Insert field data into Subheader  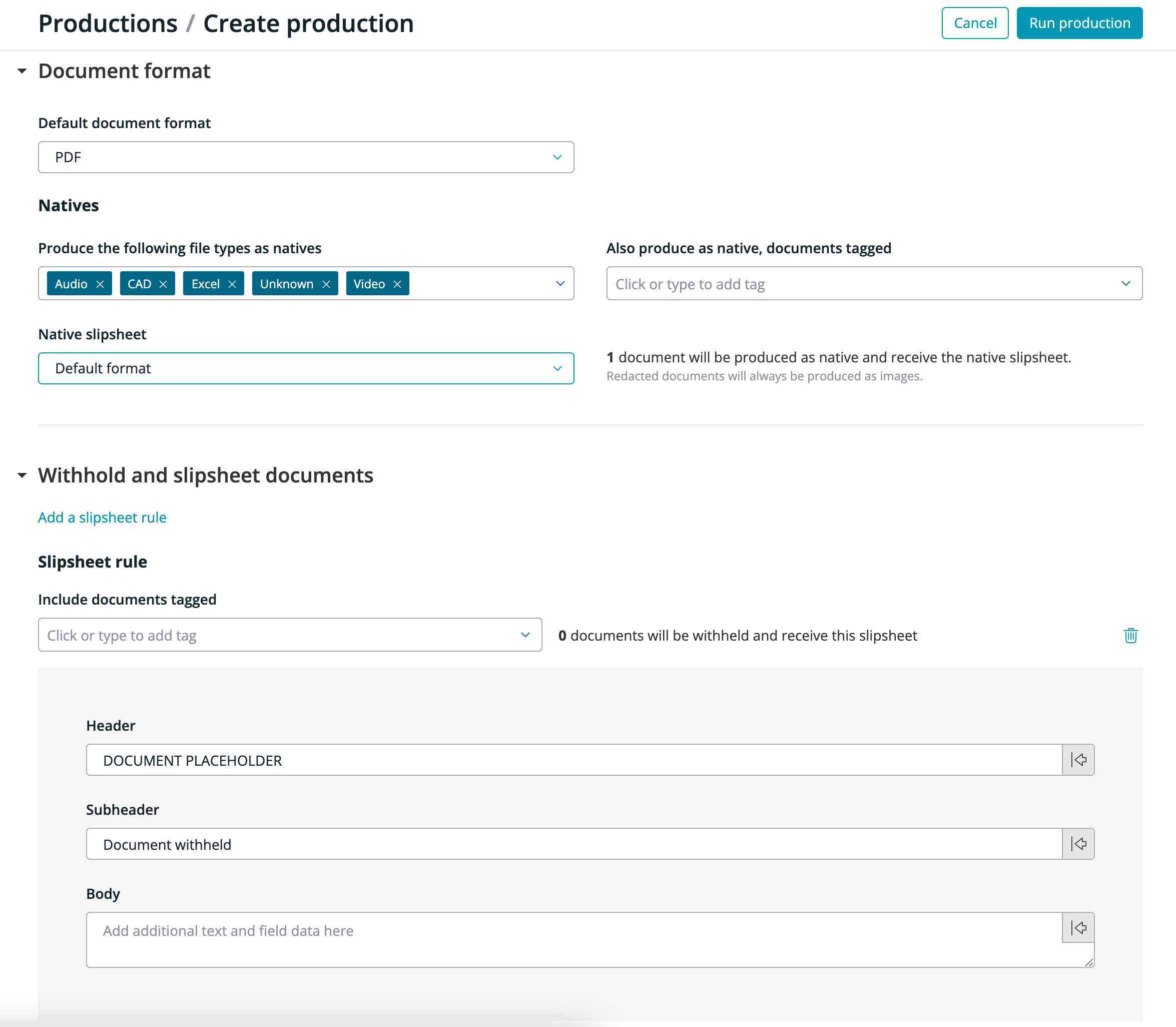point(1078,844)
